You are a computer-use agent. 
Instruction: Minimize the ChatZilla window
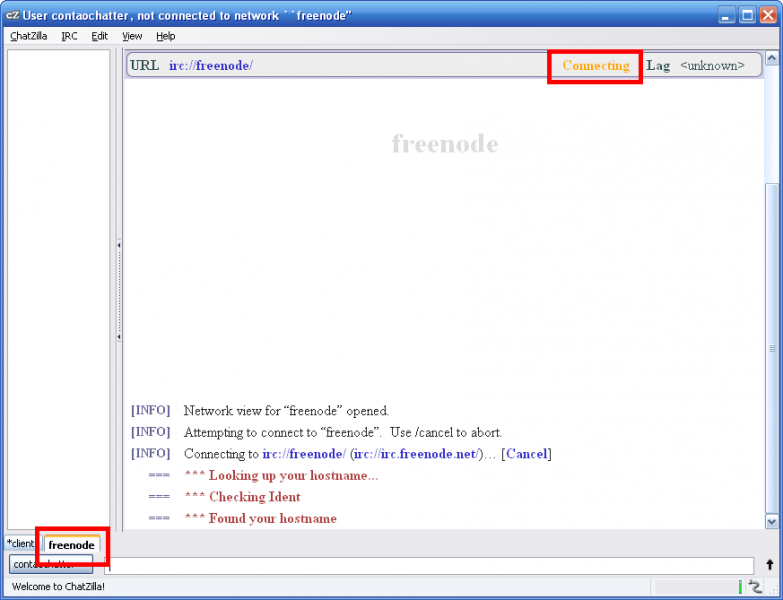click(x=726, y=15)
